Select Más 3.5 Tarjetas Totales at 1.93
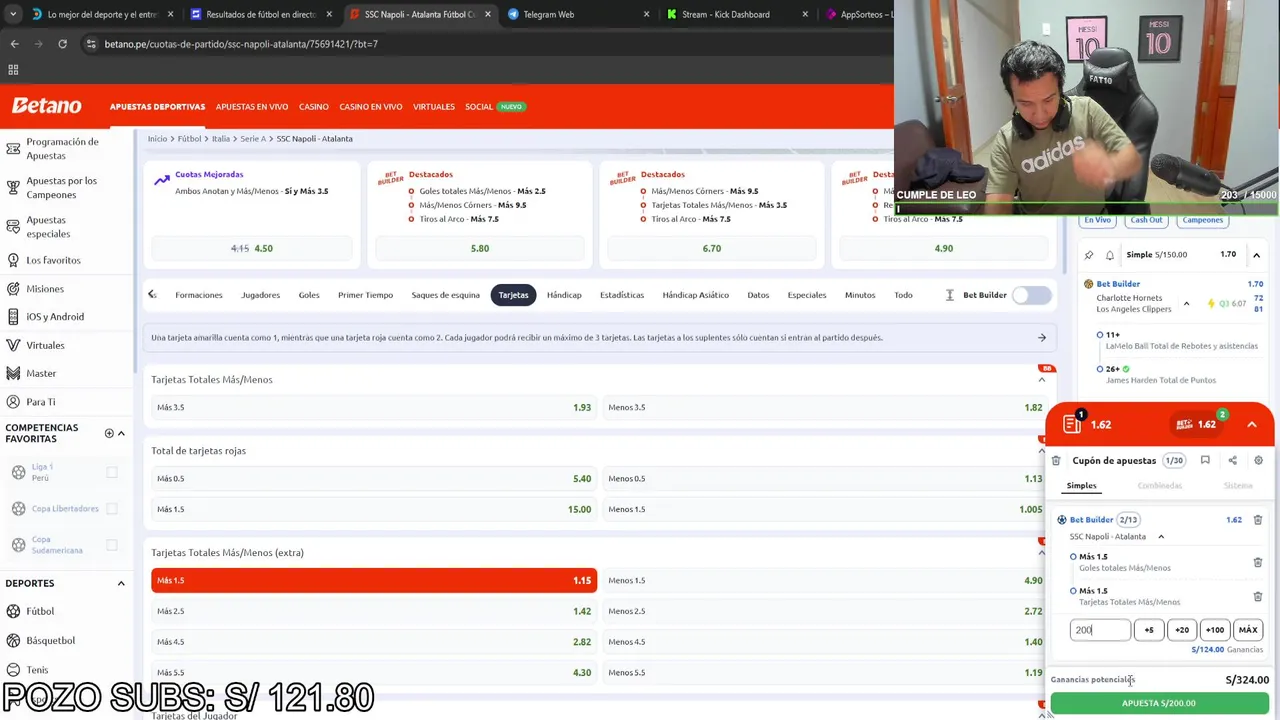Image resolution: width=1280 pixels, height=720 pixels. [x=374, y=407]
